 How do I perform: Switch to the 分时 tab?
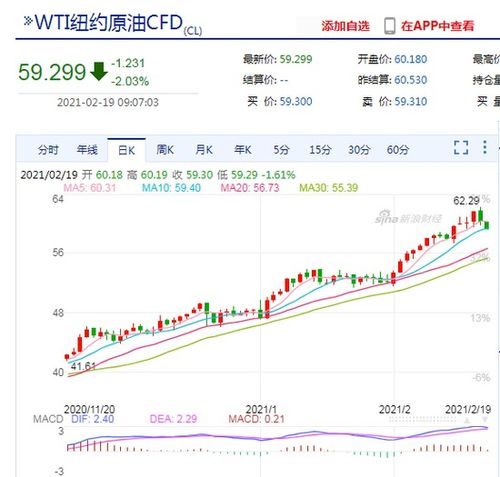[48, 150]
